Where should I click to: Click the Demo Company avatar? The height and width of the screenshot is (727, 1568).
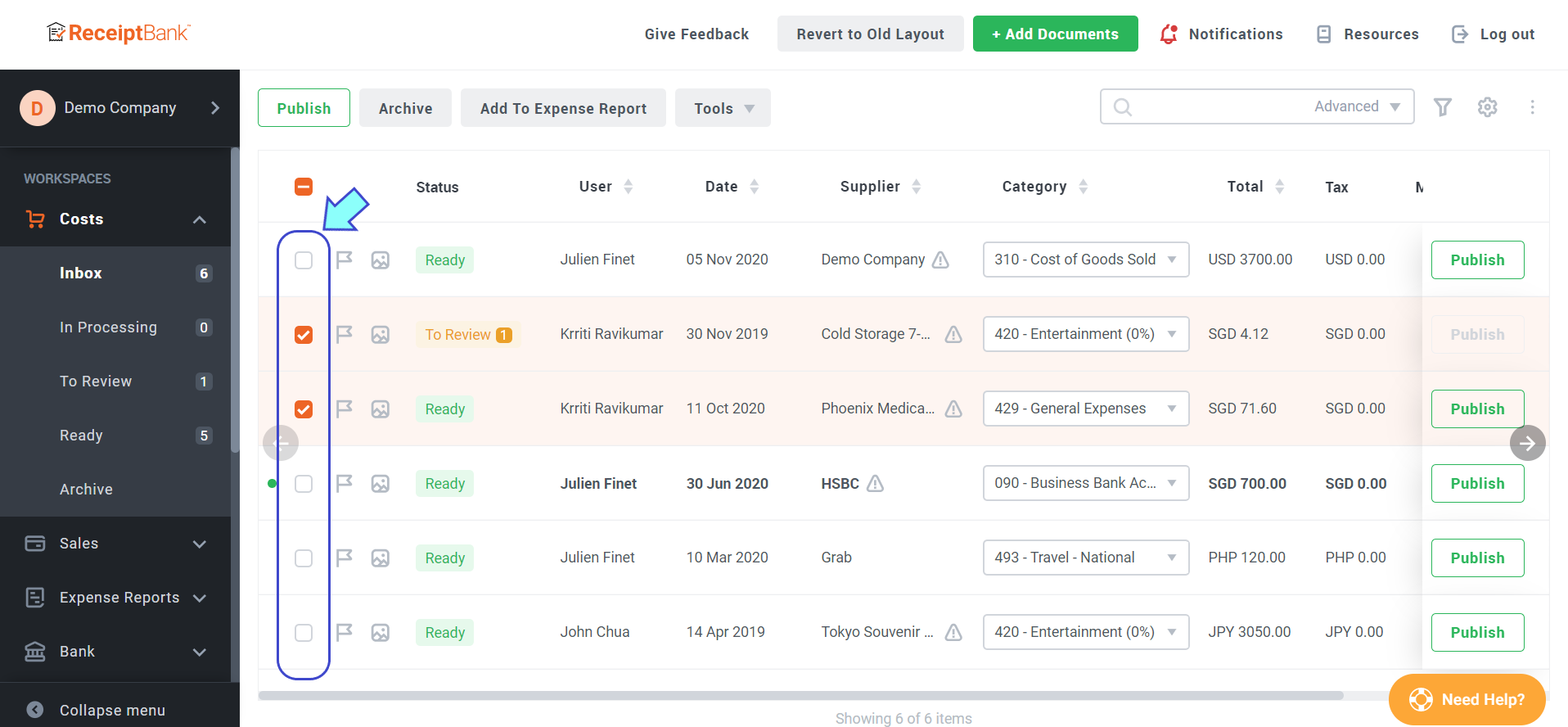(37, 108)
